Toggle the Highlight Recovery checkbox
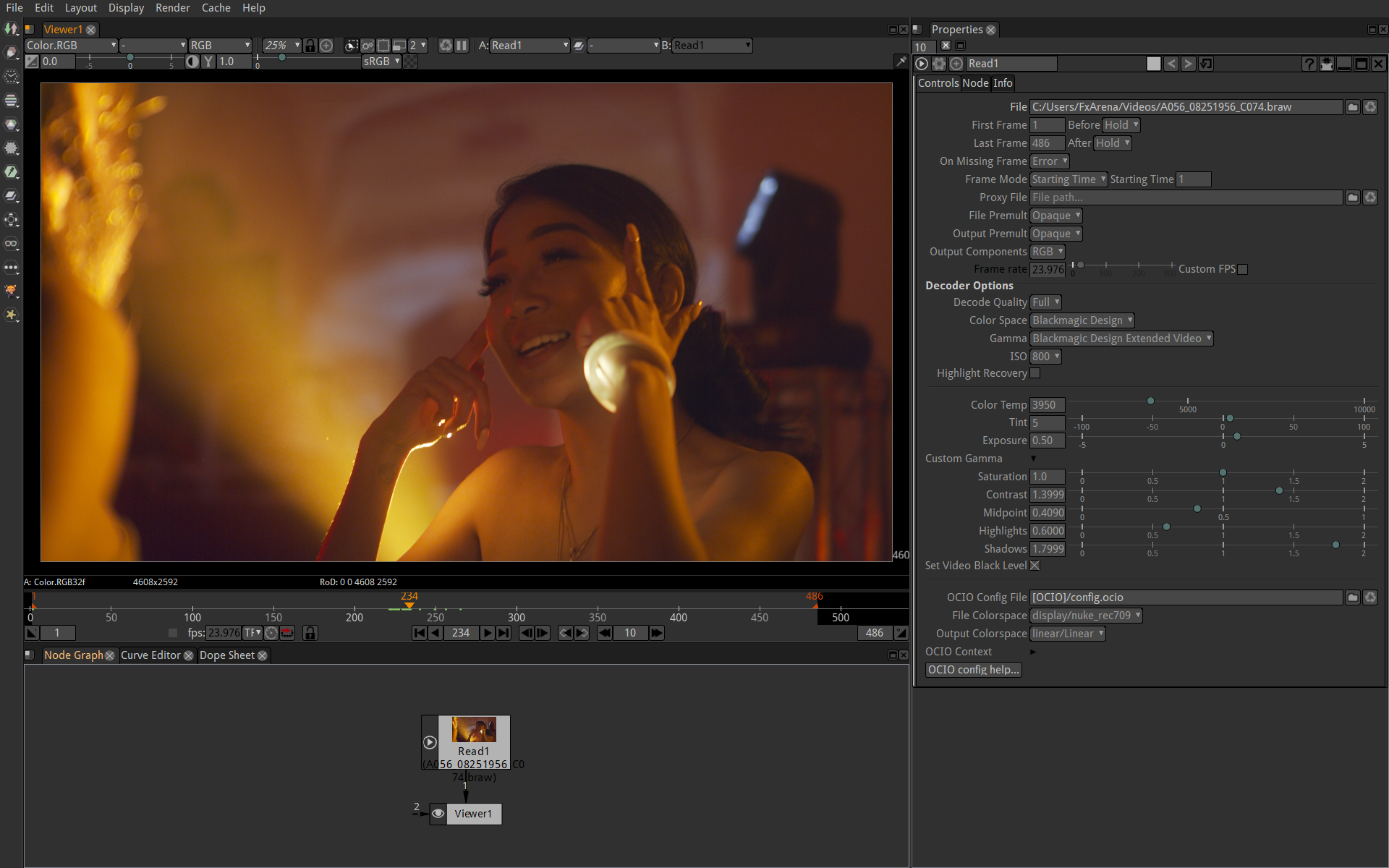Screen dimensions: 1389x868 (1035, 373)
